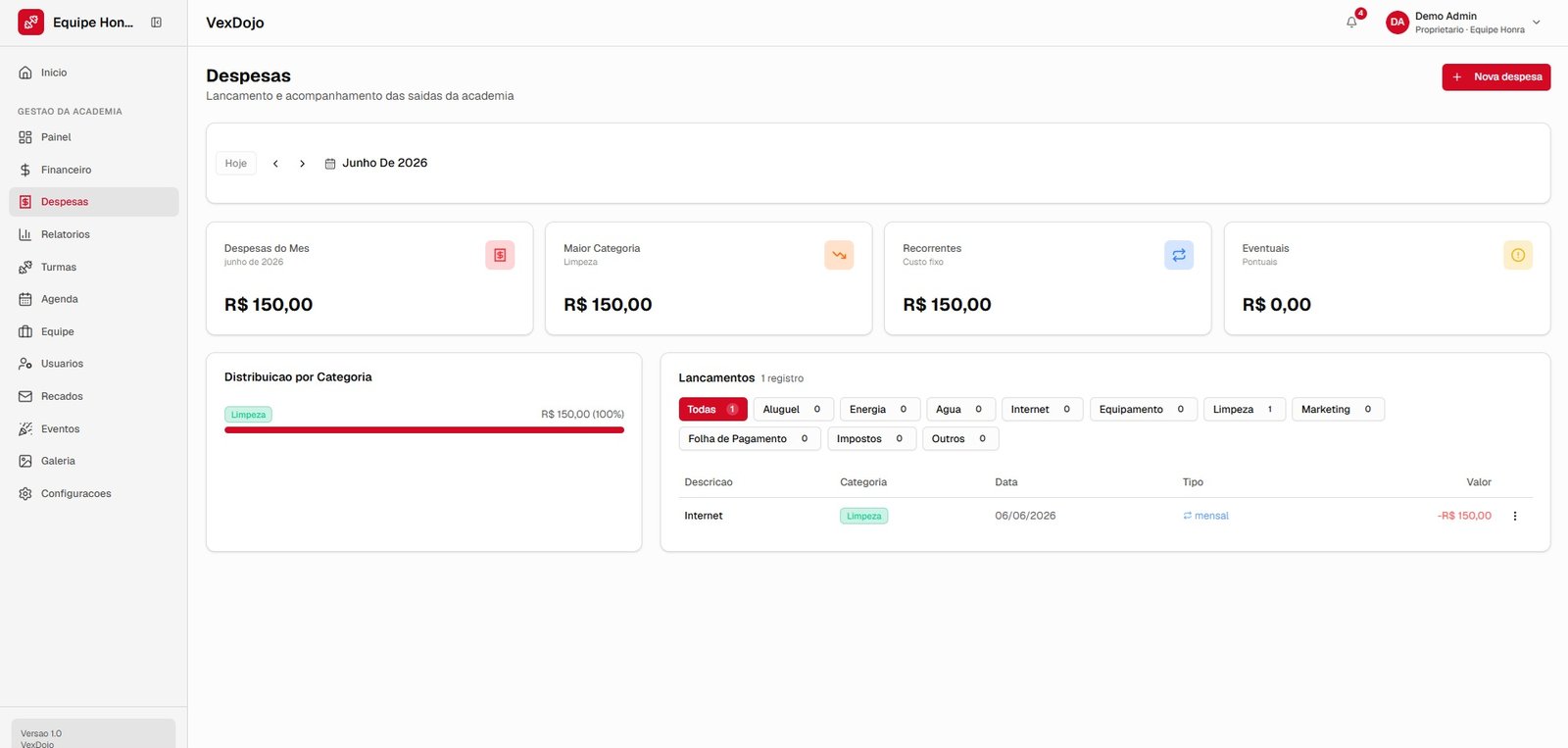This screenshot has height=748, width=1568.
Task: Open row actions menu for Internet expense
Action: (x=1515, y=516)
